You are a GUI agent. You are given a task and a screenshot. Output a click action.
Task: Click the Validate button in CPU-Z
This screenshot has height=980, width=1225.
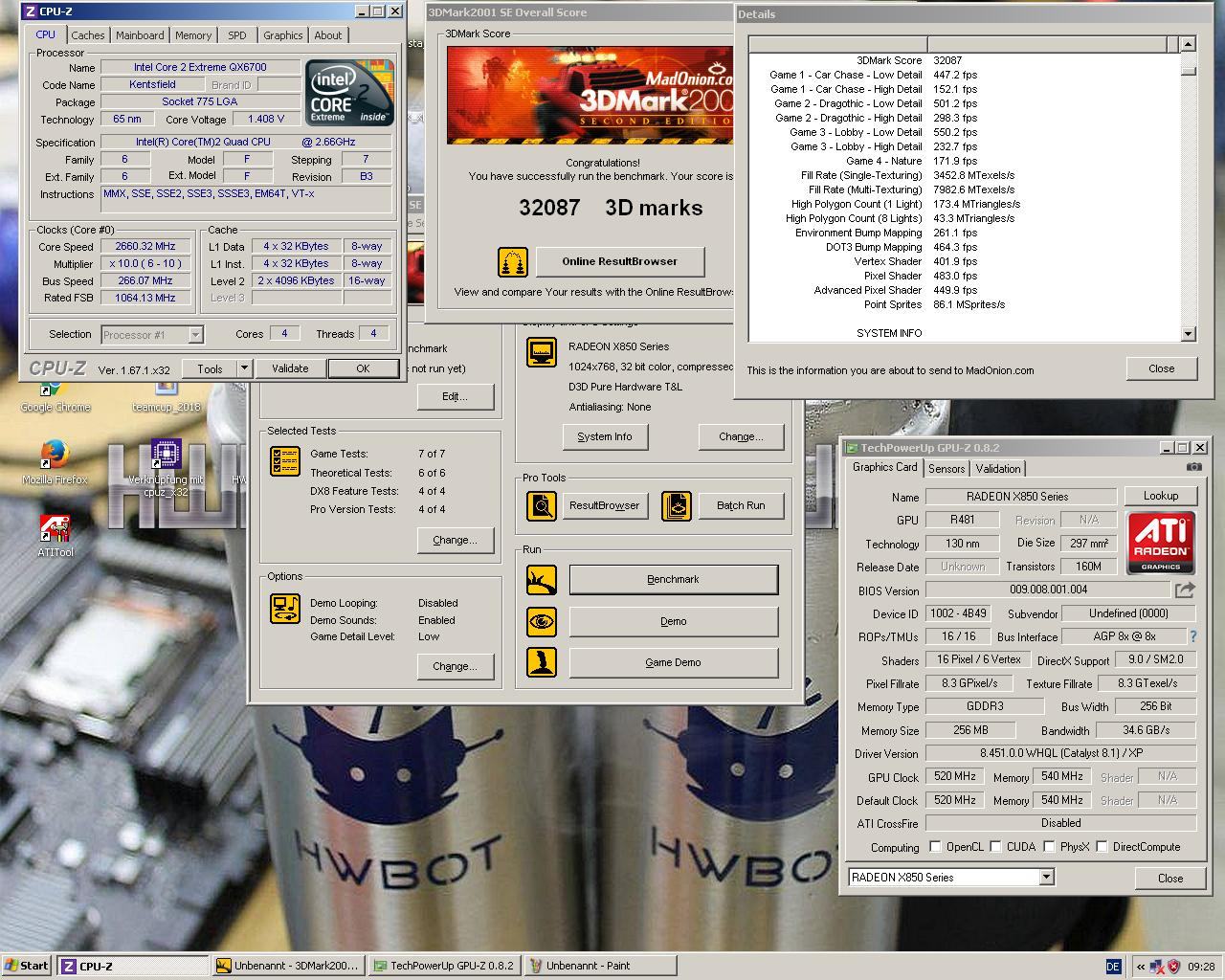click(x=290, y=368)
